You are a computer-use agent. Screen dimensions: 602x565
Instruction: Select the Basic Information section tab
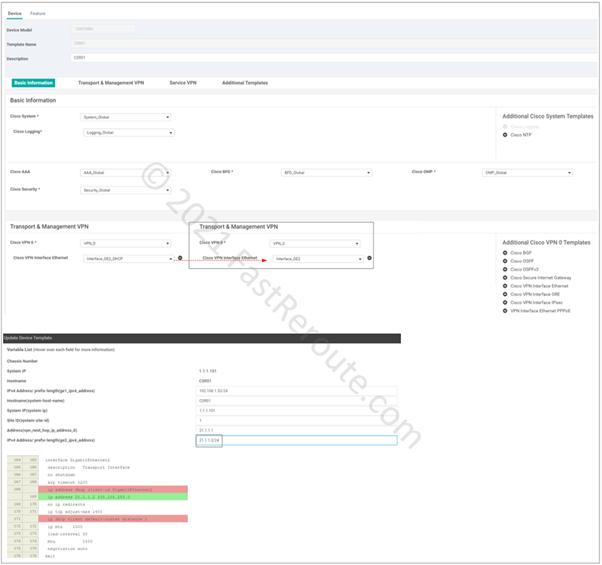pyautogui.click(x=33, y=83)
